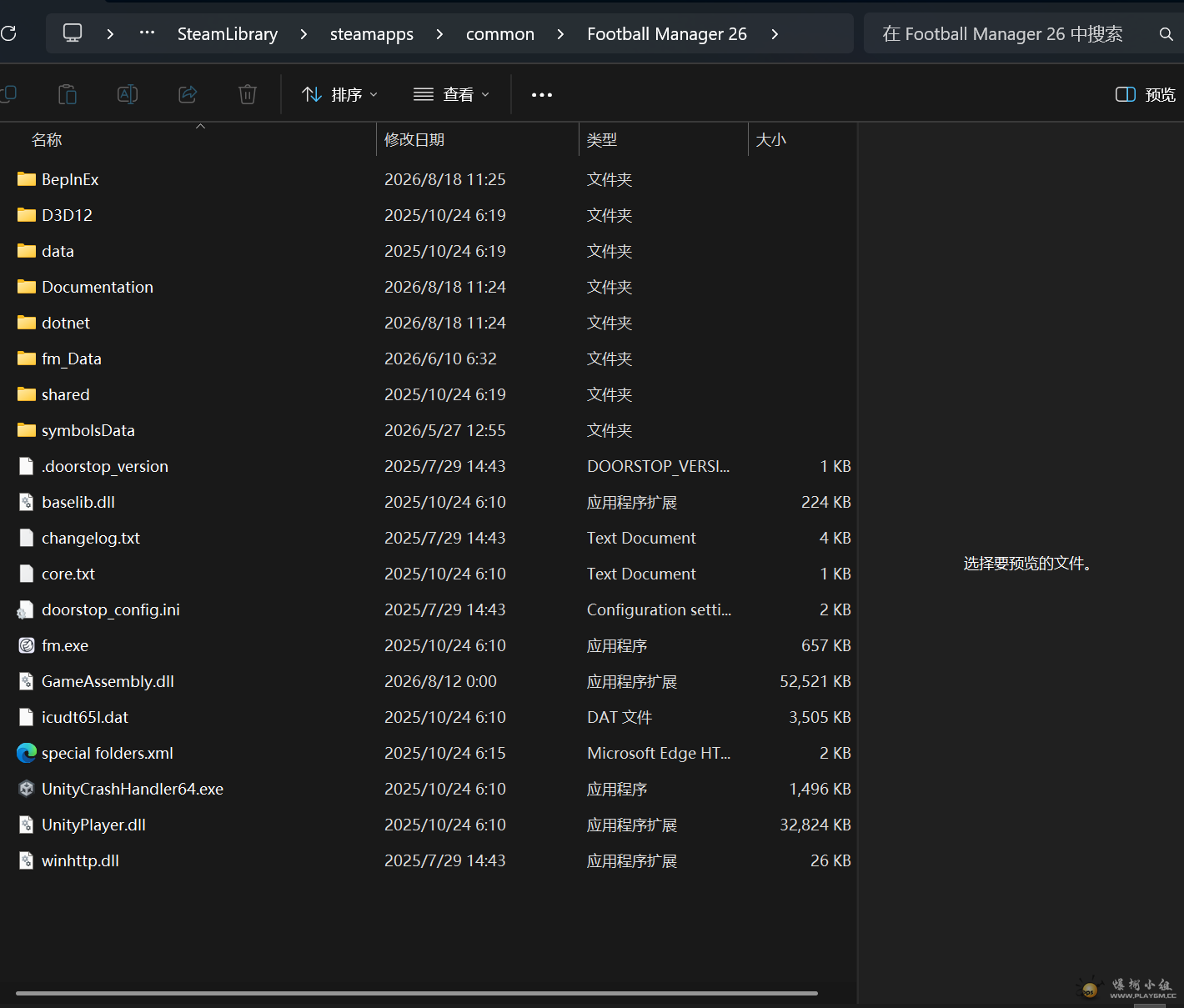The width and height of the screenshot is (1184, 1008).
Task: Go to steamapps in the breadcrumb
Action: coord(372,34)
